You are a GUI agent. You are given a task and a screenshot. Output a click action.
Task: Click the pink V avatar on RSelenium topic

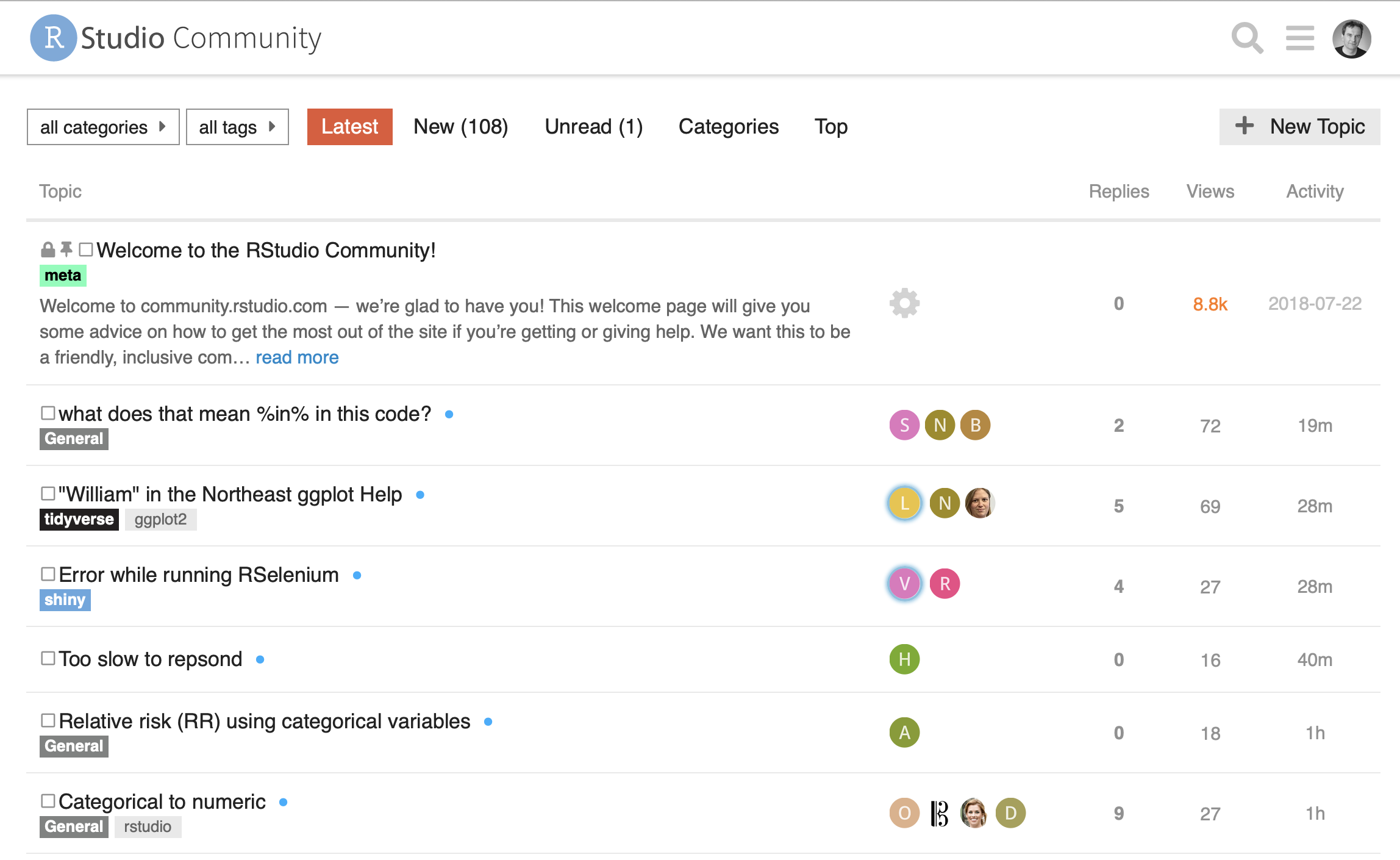[x=904, y=584]
